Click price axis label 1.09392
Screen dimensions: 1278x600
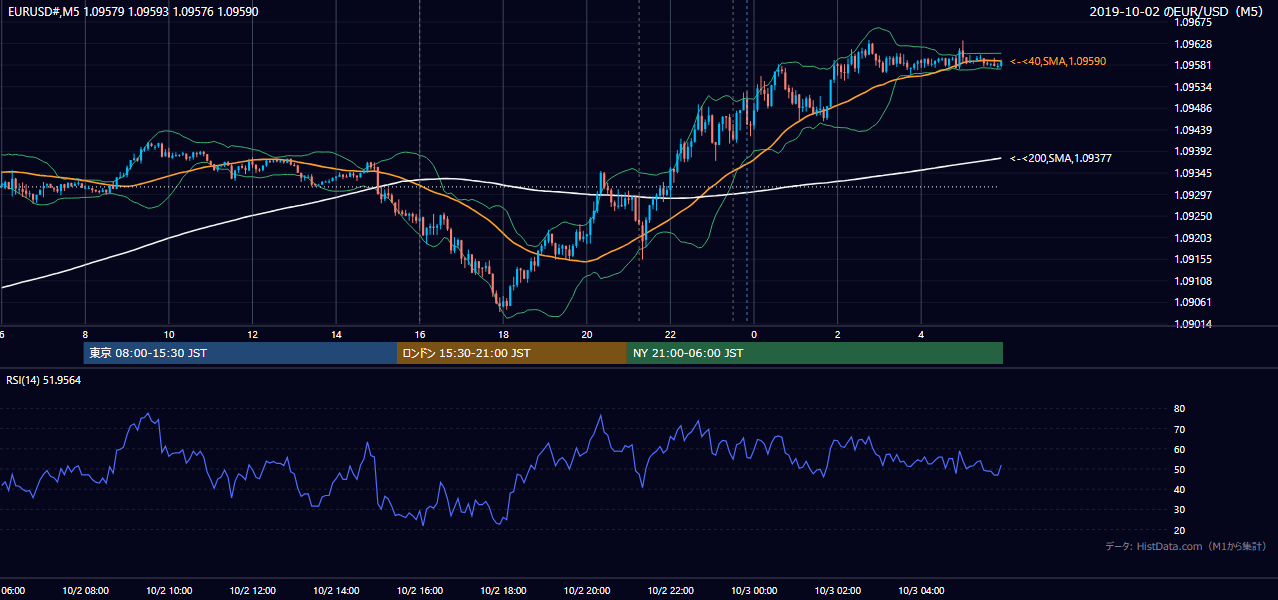pos(1191,152)
